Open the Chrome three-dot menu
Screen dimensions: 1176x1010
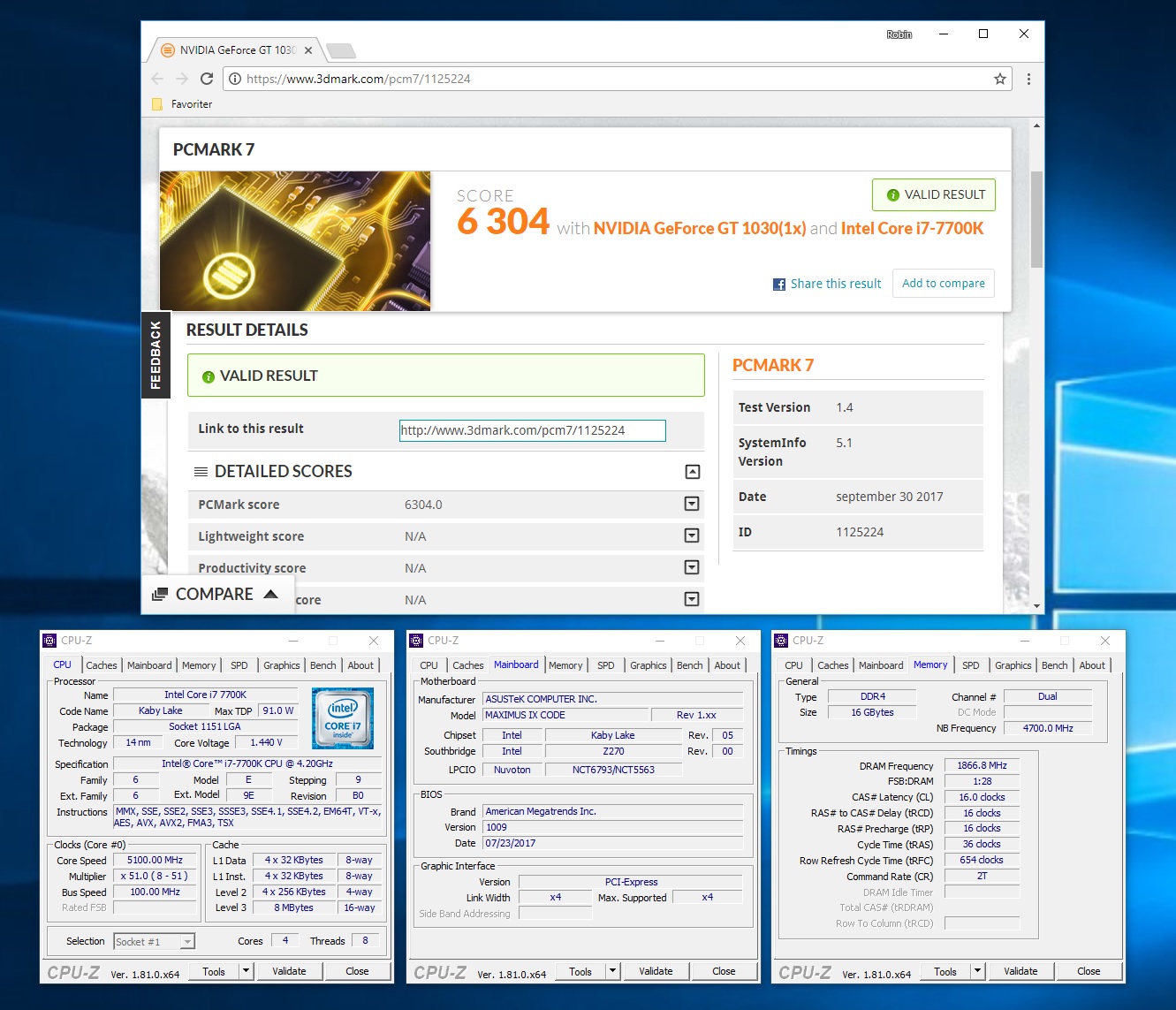[1028, 79]
